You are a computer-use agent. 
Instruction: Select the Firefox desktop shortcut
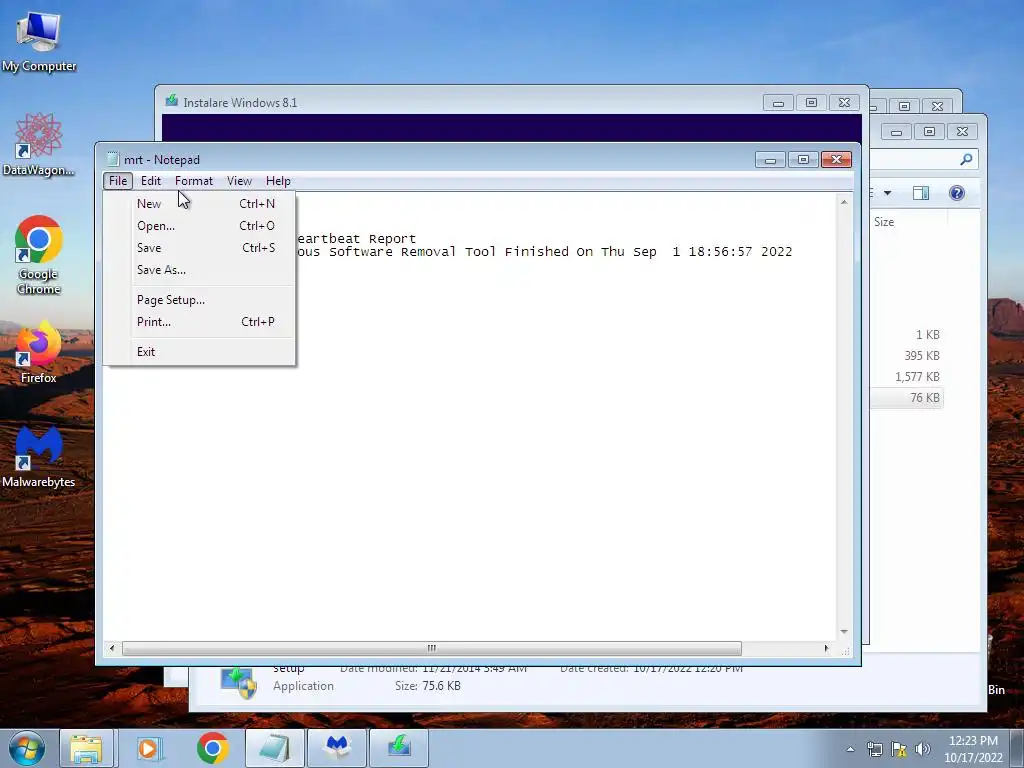tap(39, 353)
